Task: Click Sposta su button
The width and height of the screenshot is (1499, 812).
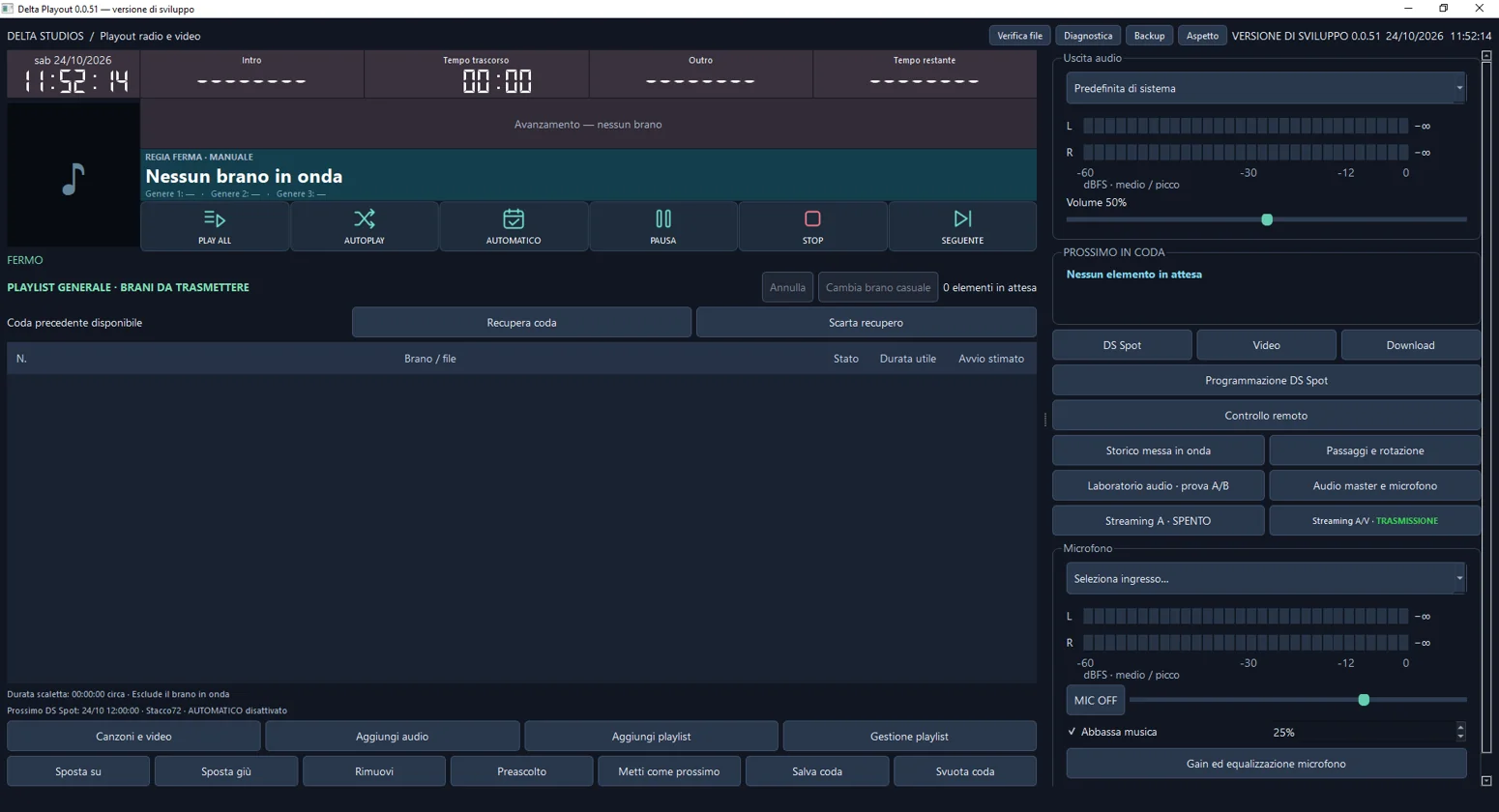Action: [78, 771]
